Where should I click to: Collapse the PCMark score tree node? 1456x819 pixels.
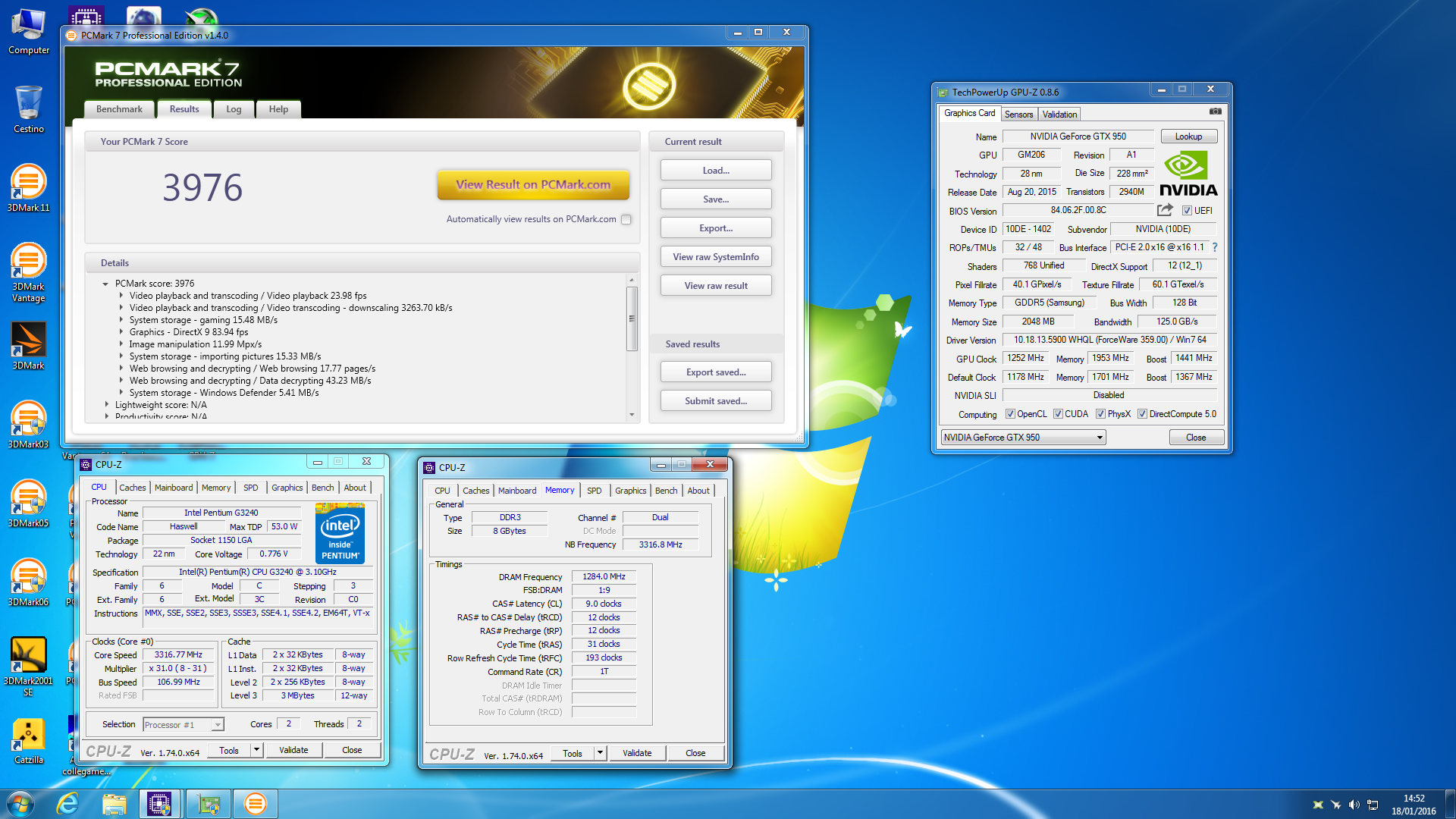(x=105, y=284)
